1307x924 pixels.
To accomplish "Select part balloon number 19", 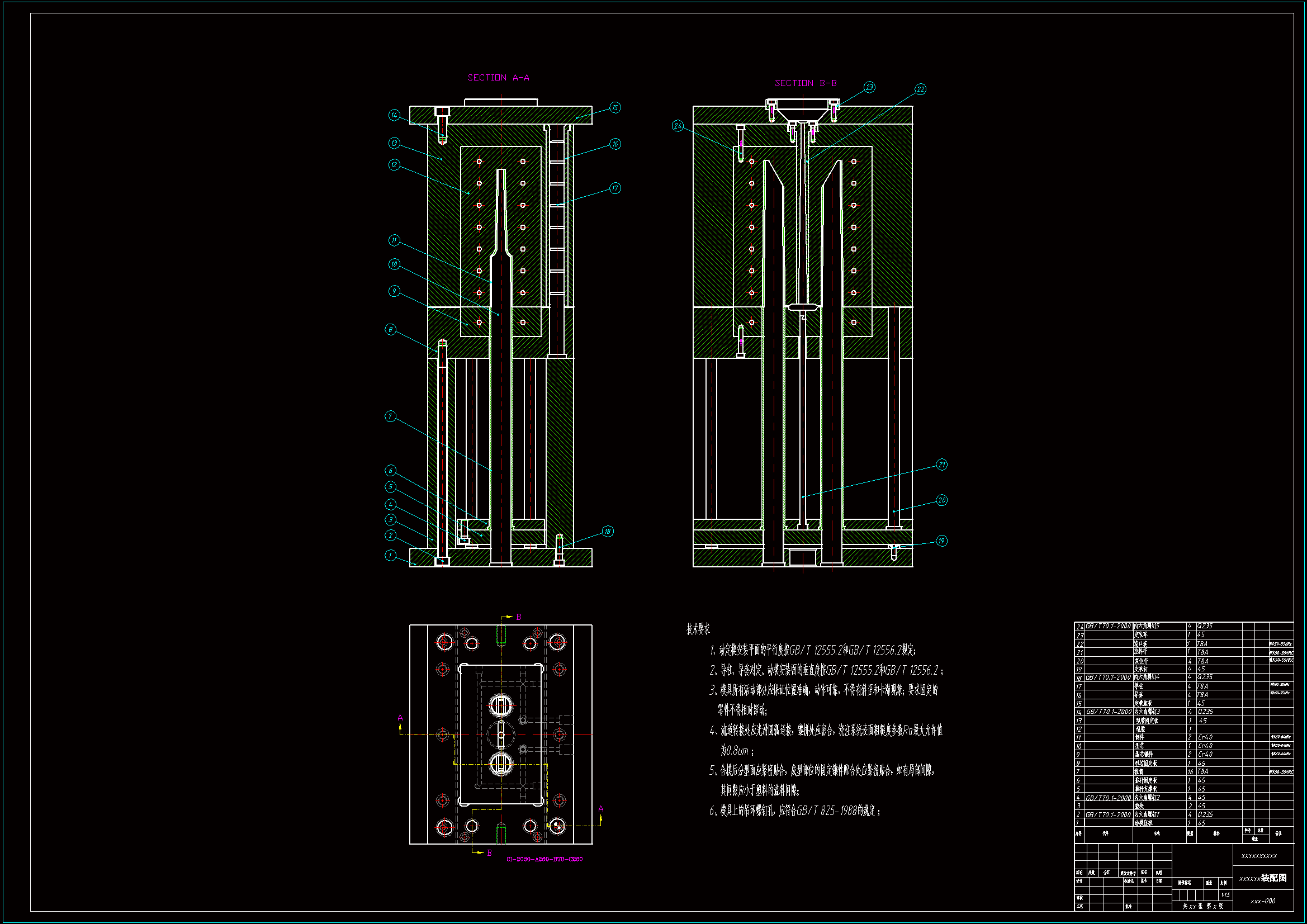I will pos(941,541).
